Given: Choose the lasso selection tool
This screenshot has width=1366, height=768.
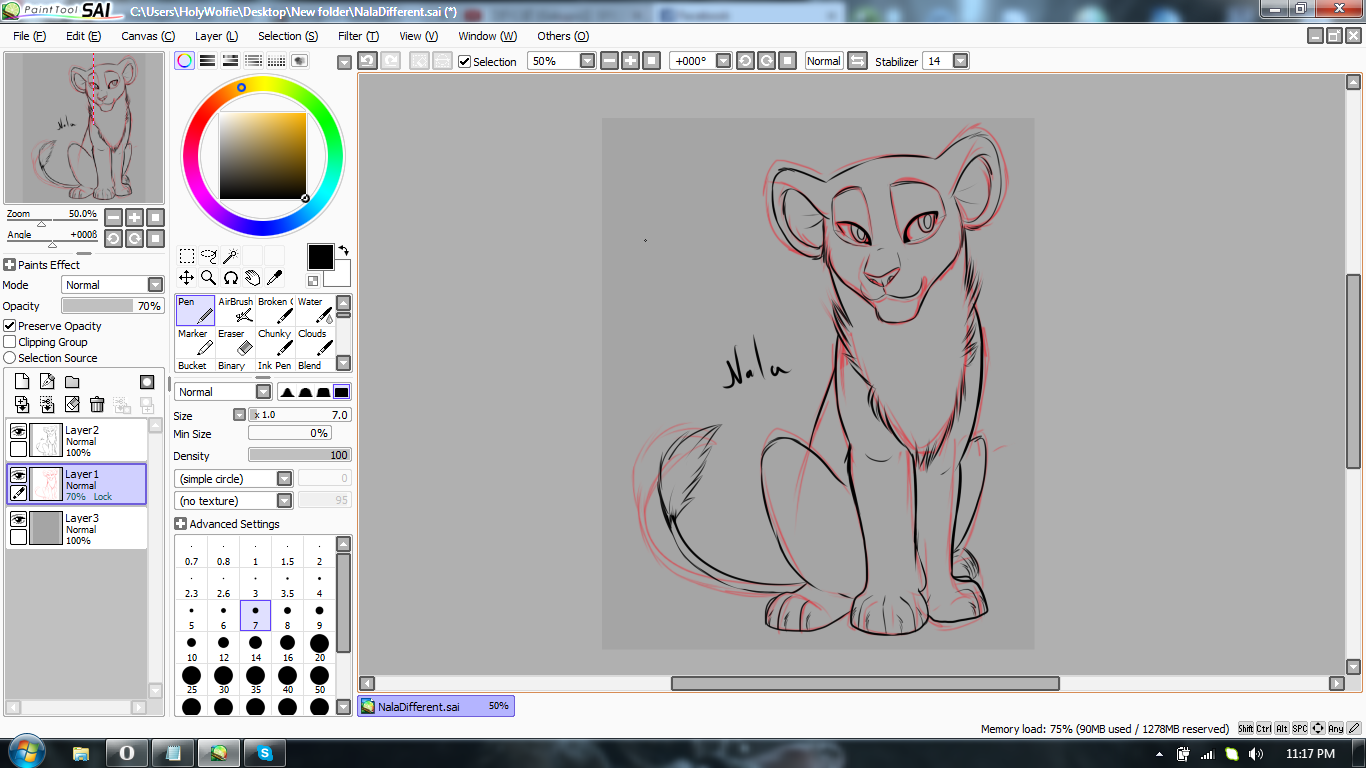Looking at the screenshot, I should pos(209,256).
